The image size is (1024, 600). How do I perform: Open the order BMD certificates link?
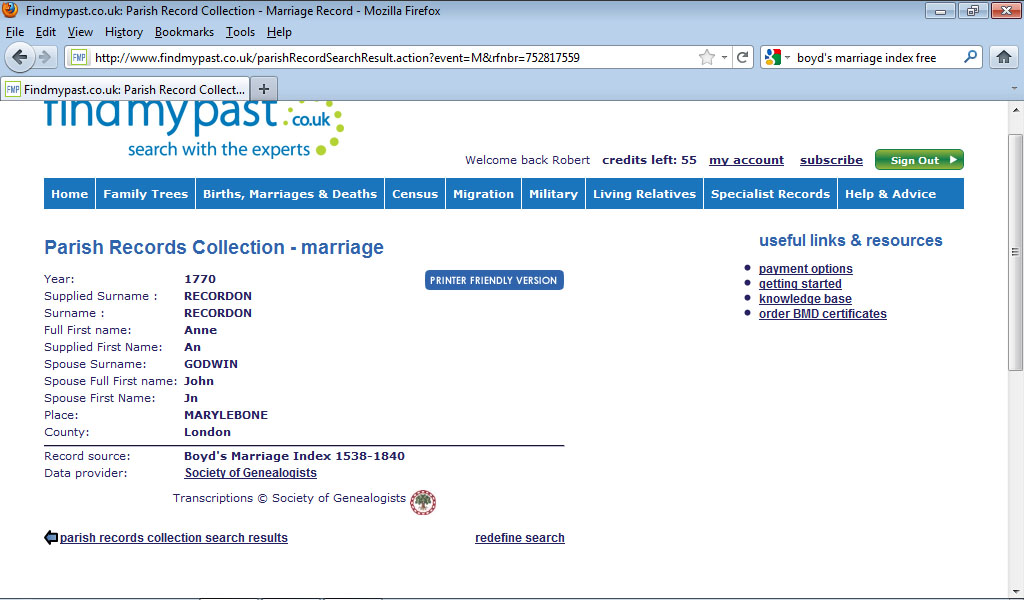tap(823, 313)
